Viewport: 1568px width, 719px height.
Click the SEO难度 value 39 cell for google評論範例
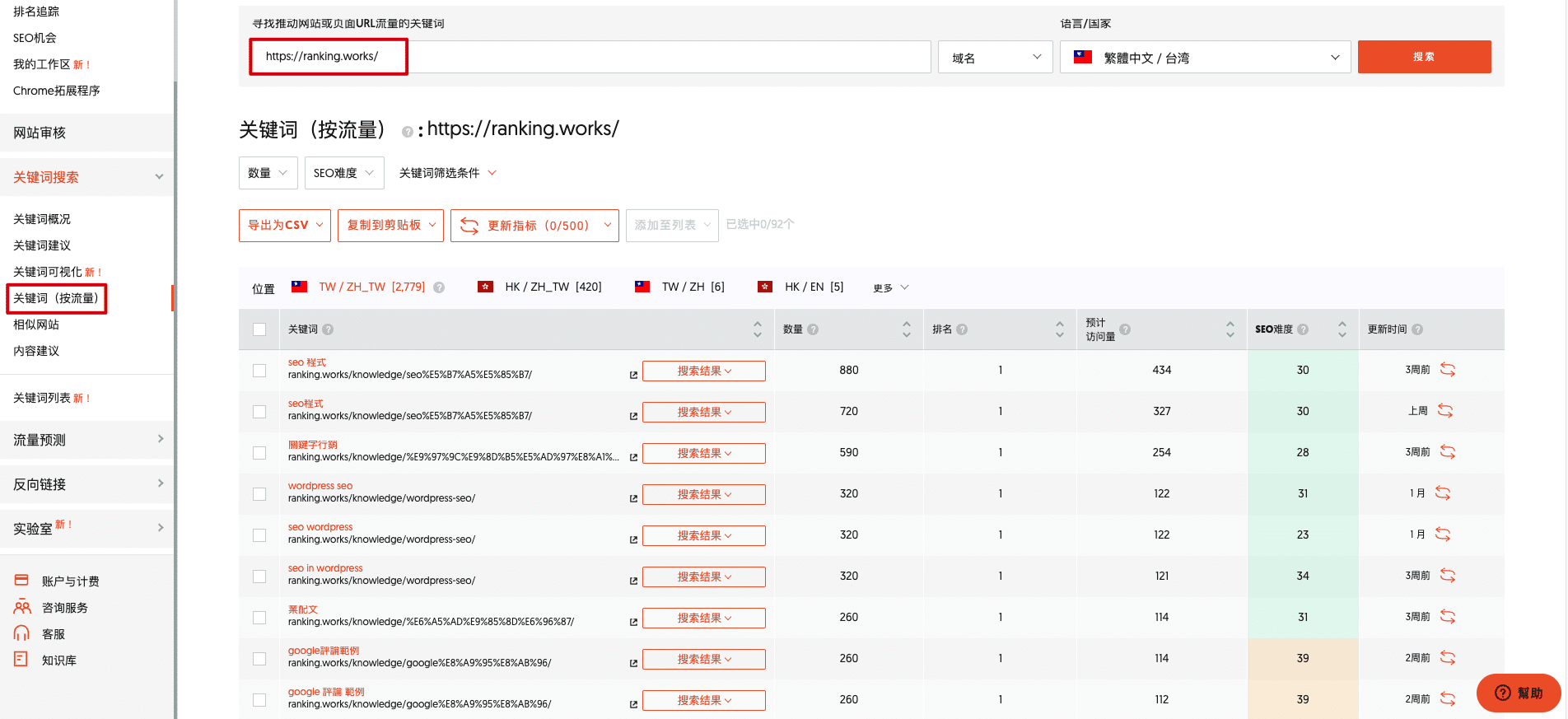(x=1302, y=658)
